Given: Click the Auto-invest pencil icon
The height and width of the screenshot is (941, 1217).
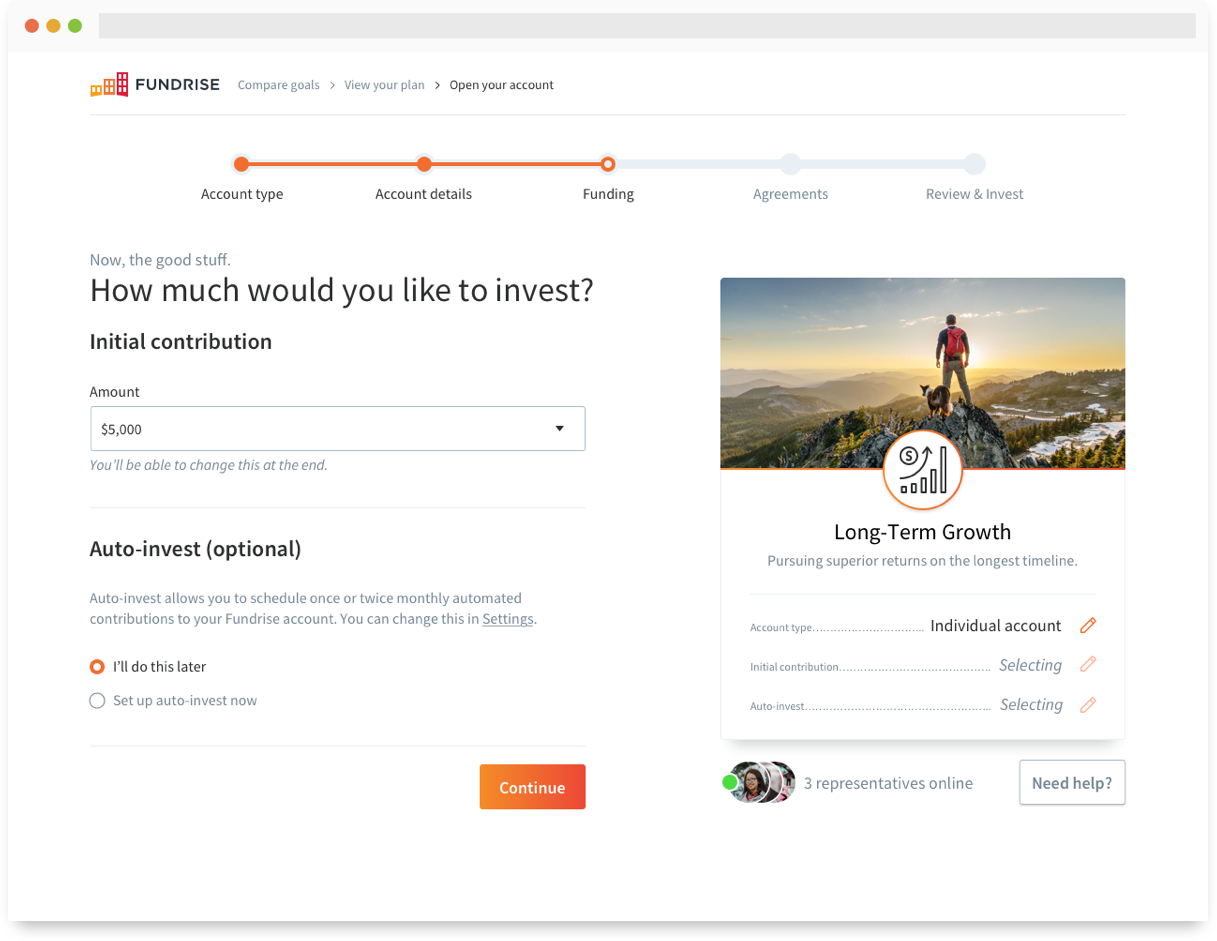Looking at the screenshot, I should [x=1088, y=705].
